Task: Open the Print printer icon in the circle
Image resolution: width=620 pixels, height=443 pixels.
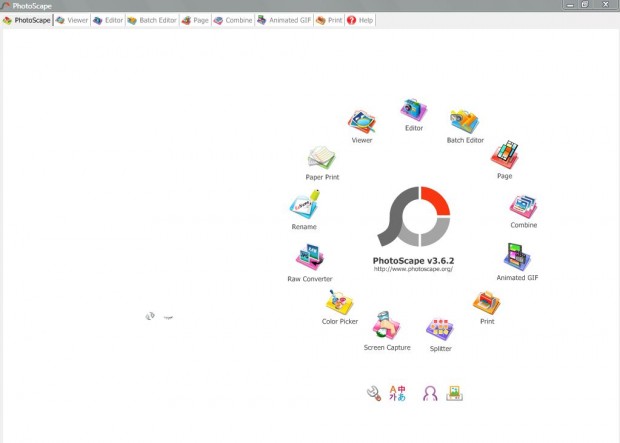Action: click(x=486, y=303)
